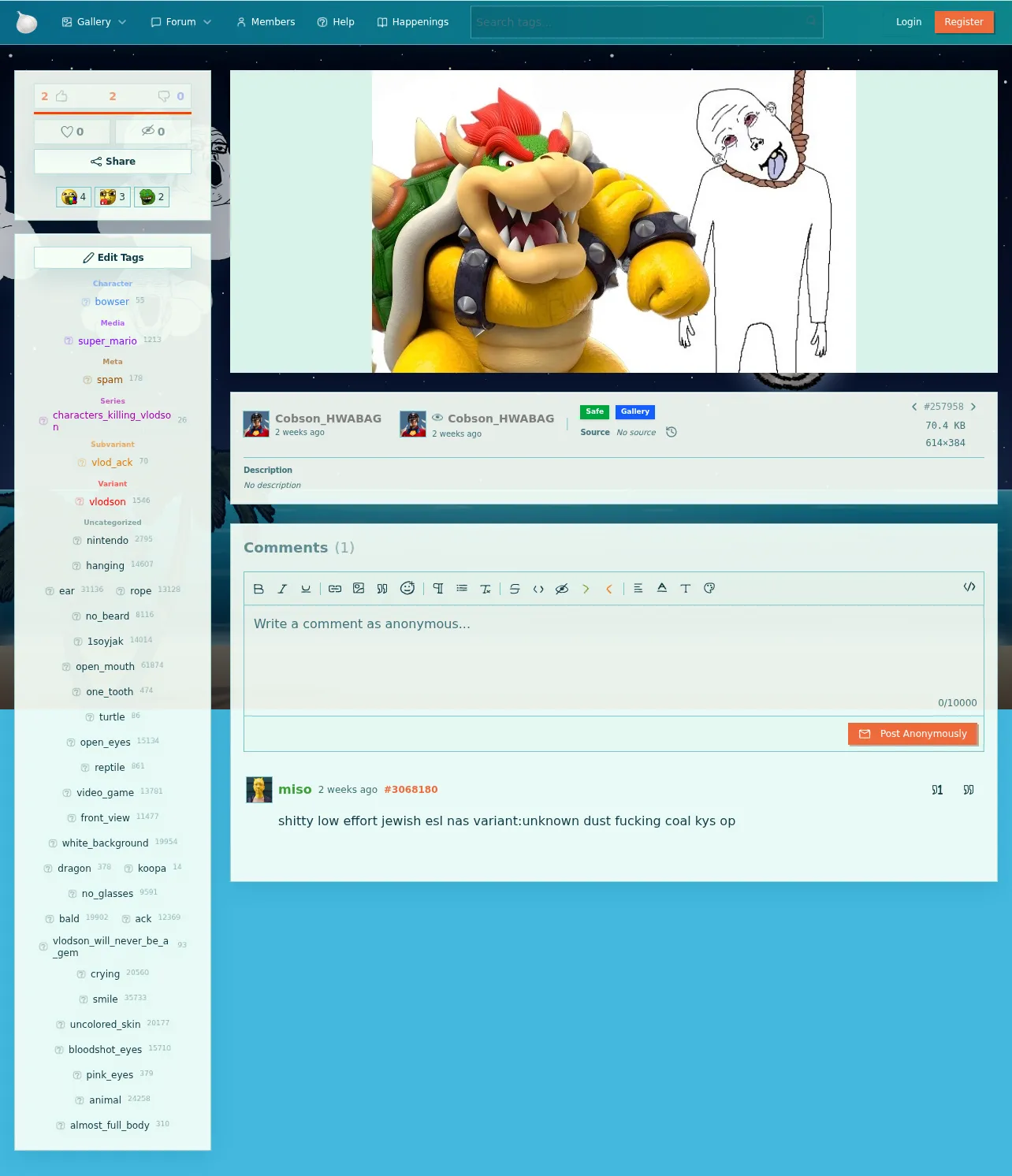Switch editor to raw source view
The image size is (1012, 1176).
click(x=969, y=587)
